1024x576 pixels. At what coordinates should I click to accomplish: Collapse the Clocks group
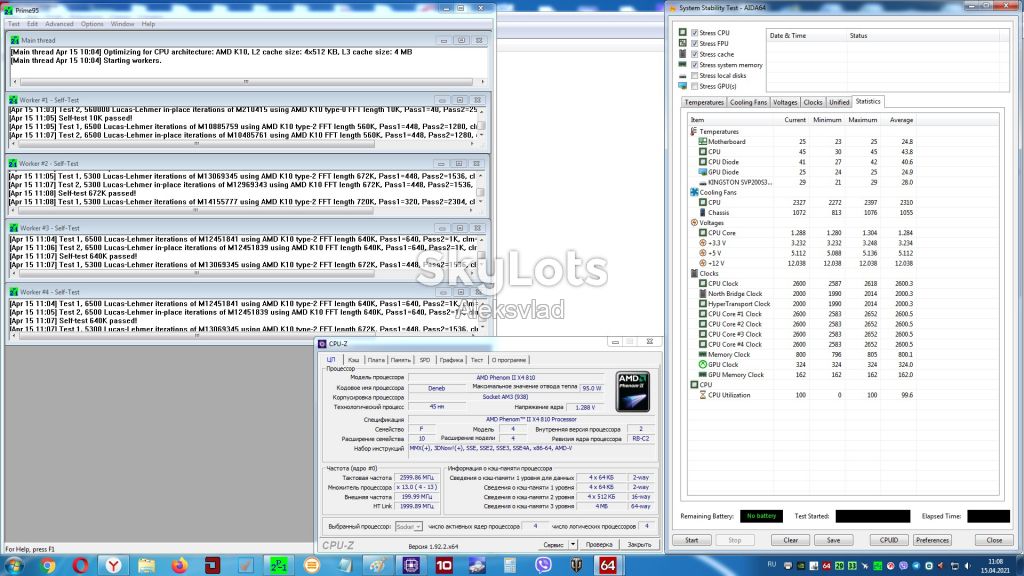(694, 274)
